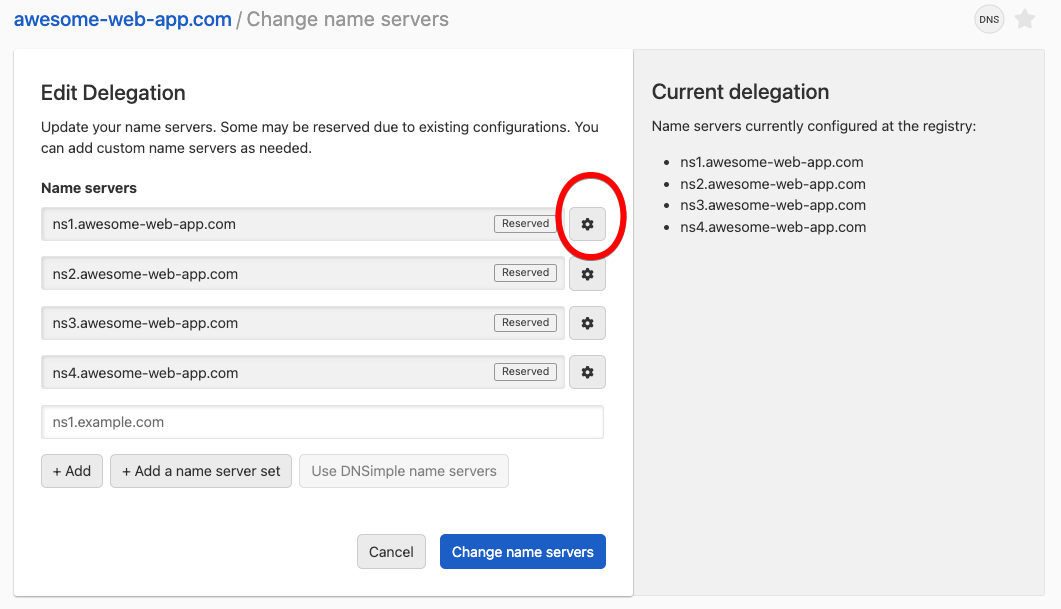Screen dimensions: 1061x609
Task: Click the DNS badge in the top right corner
Action: [988, 19]
